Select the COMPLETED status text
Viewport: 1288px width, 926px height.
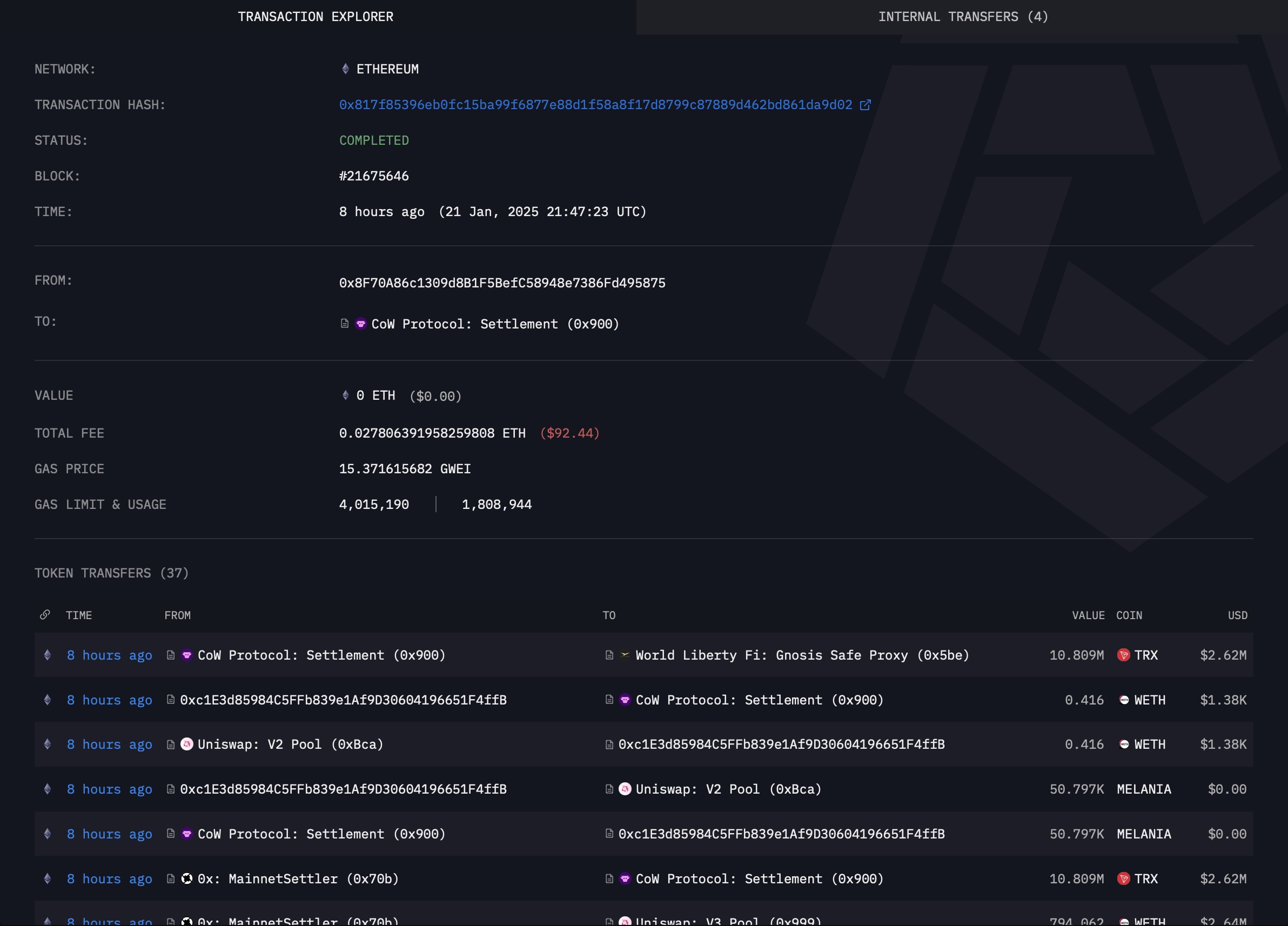click(374, 140)
